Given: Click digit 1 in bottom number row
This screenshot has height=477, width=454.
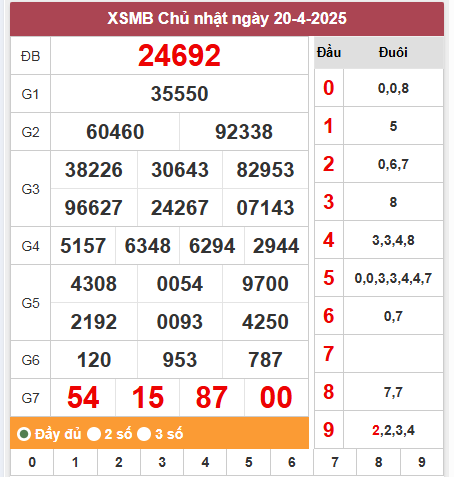Looking at the screenshot, I should click(x=75, y=462).
